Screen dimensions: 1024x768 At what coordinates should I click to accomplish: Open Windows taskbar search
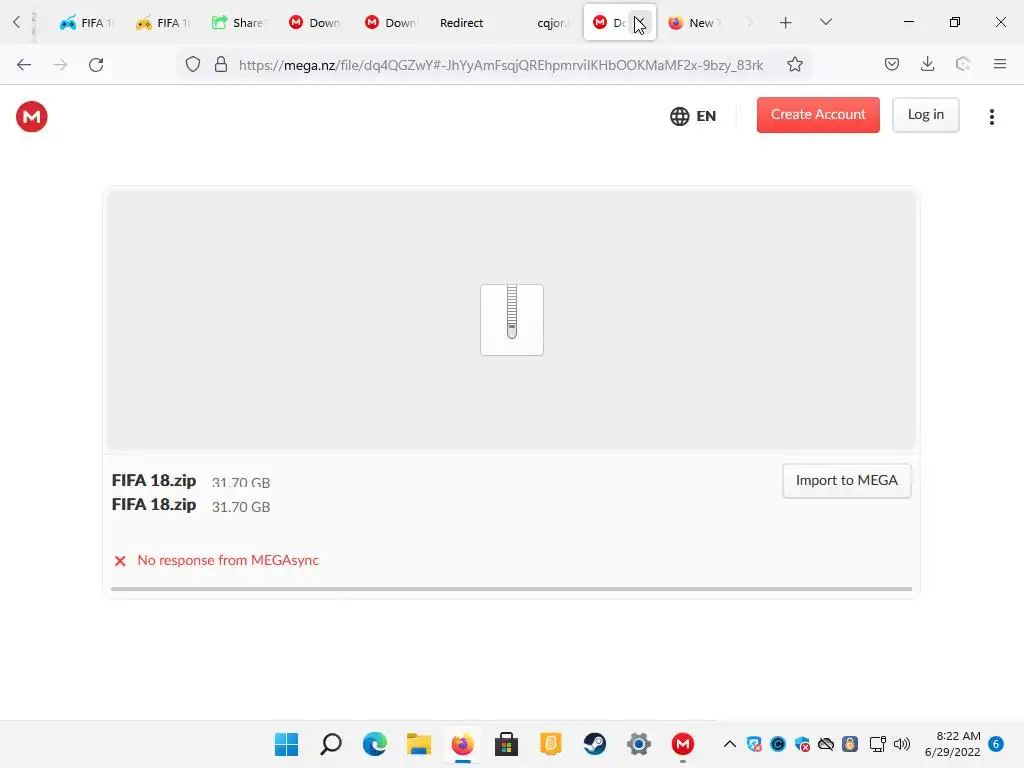tap(330, 744)
